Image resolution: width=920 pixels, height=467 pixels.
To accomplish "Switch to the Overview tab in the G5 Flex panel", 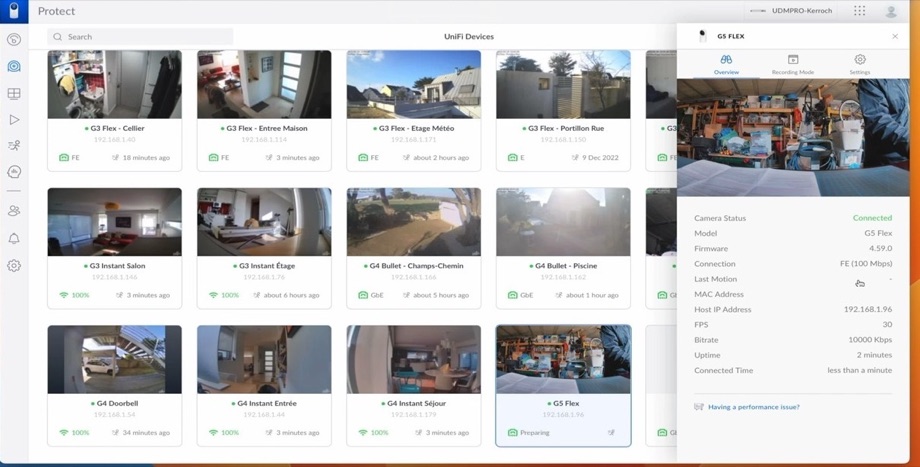I will click(726, 64).
